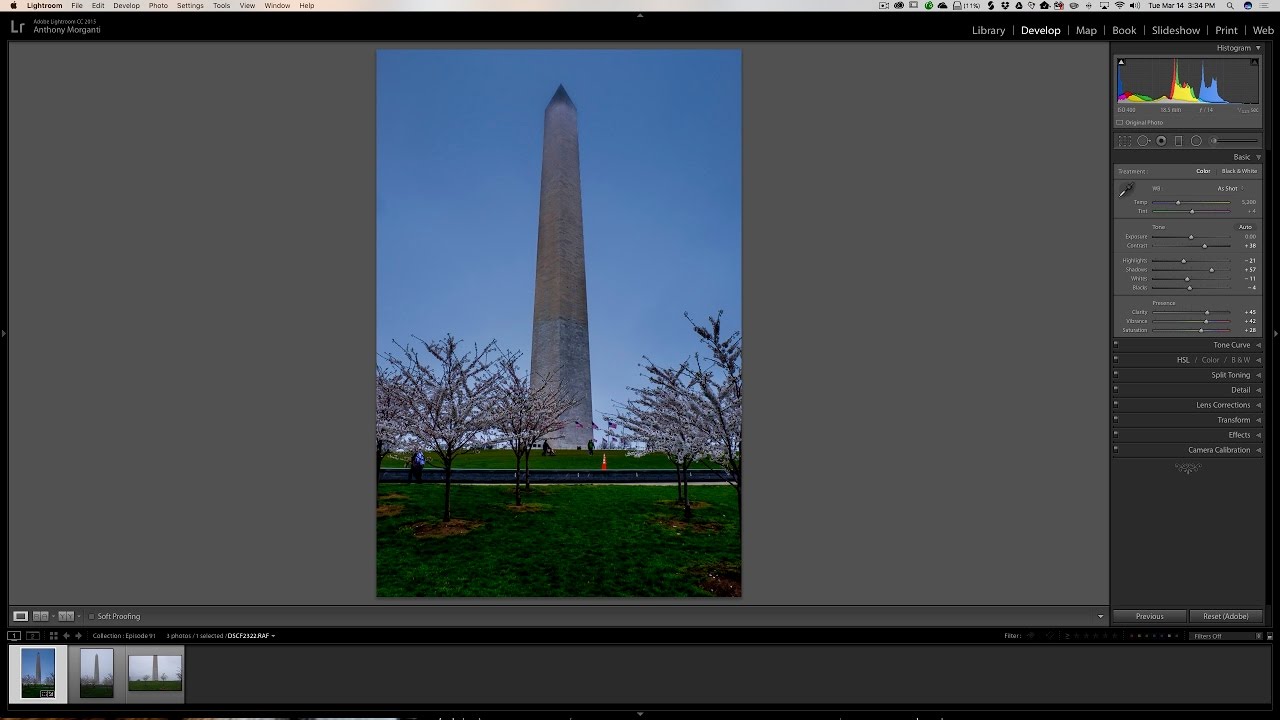Click the Reset (Adobe) button

1226,616
